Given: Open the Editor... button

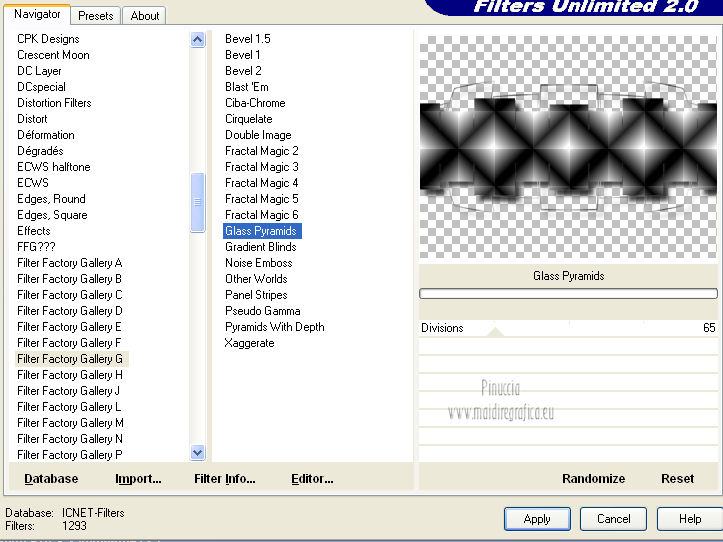Looking at the screenshot, I should [312, 479].
